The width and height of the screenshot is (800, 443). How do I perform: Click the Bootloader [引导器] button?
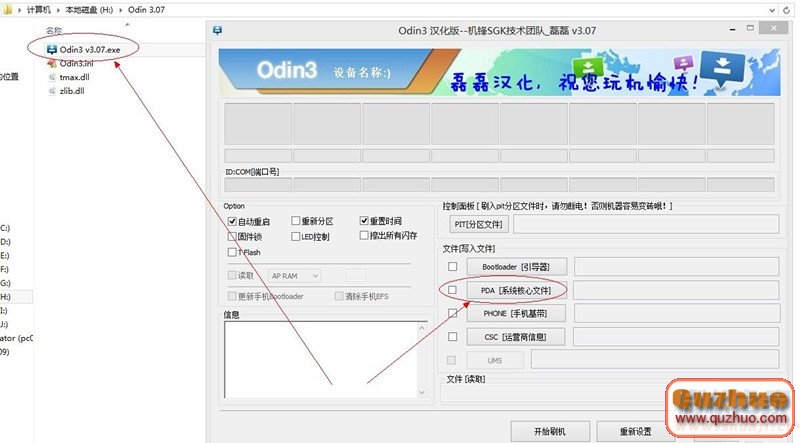pyautogui.click(x=516, y=267)
